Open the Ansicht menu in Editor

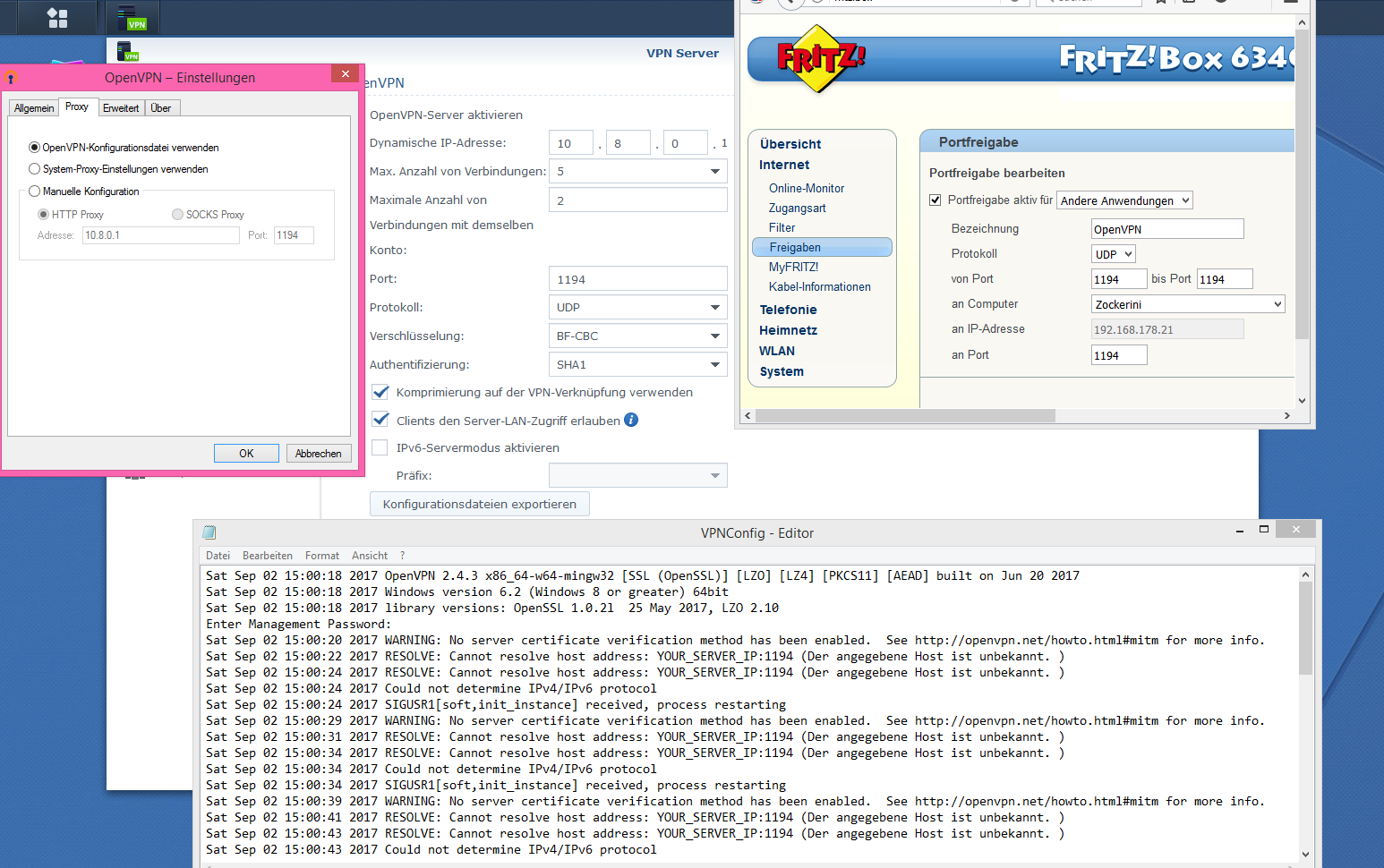click(x=370, y=556)
